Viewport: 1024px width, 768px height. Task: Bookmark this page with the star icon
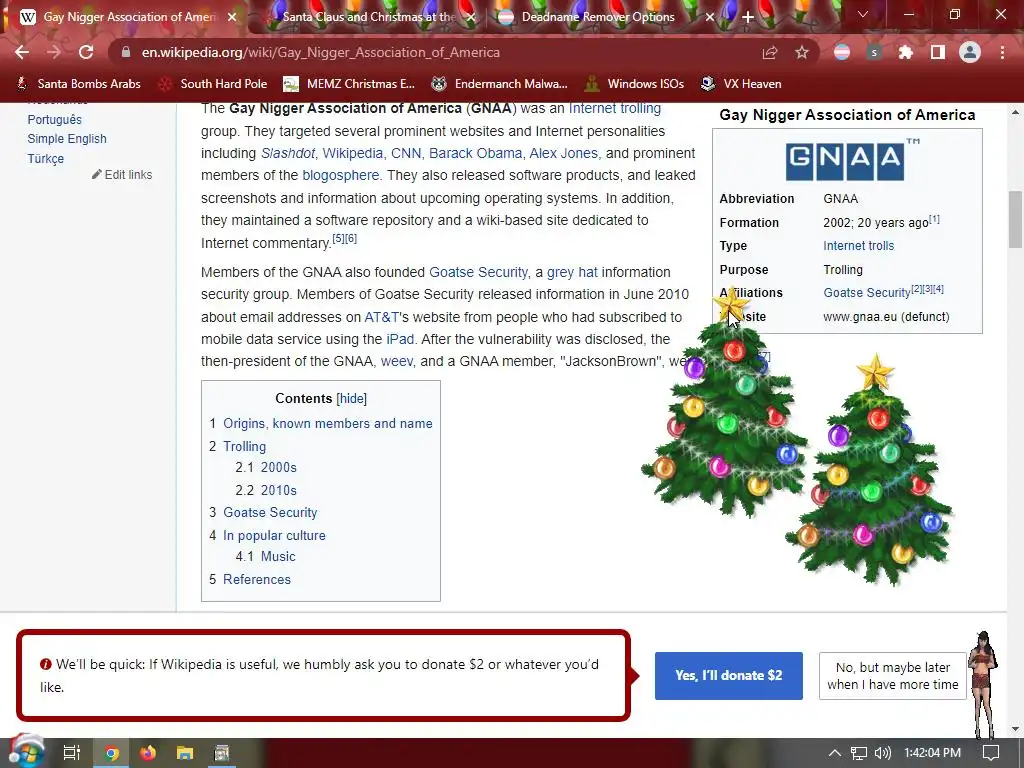click(x=802, y=52)
